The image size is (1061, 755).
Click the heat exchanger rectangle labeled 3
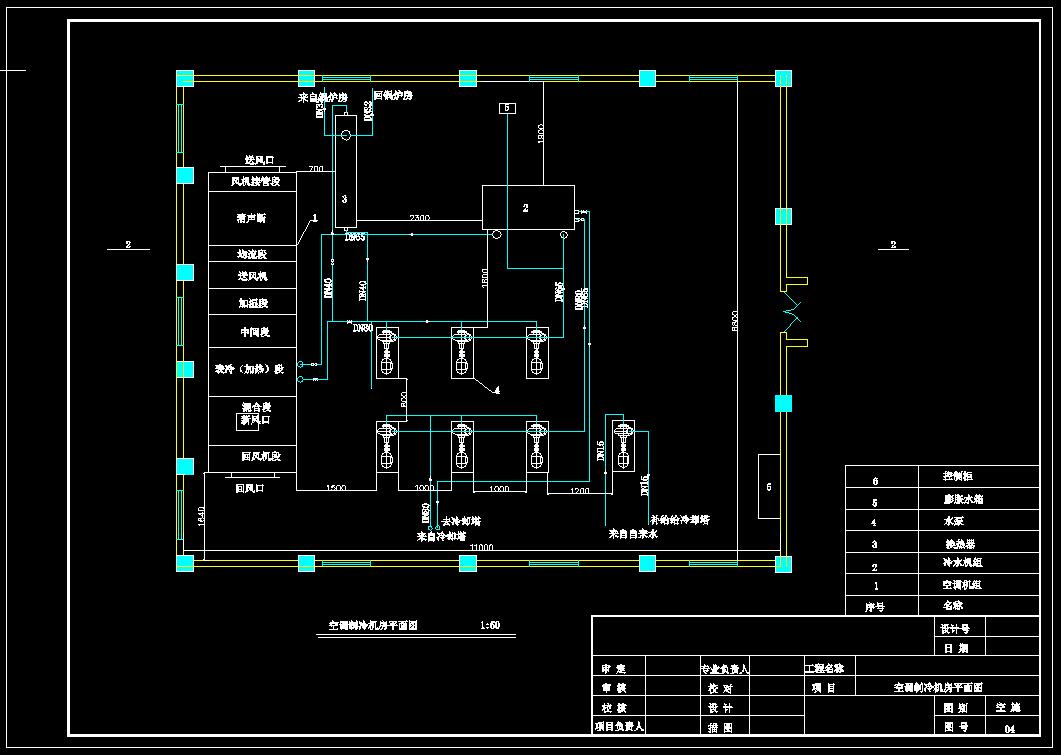click(x=345, y=171)
